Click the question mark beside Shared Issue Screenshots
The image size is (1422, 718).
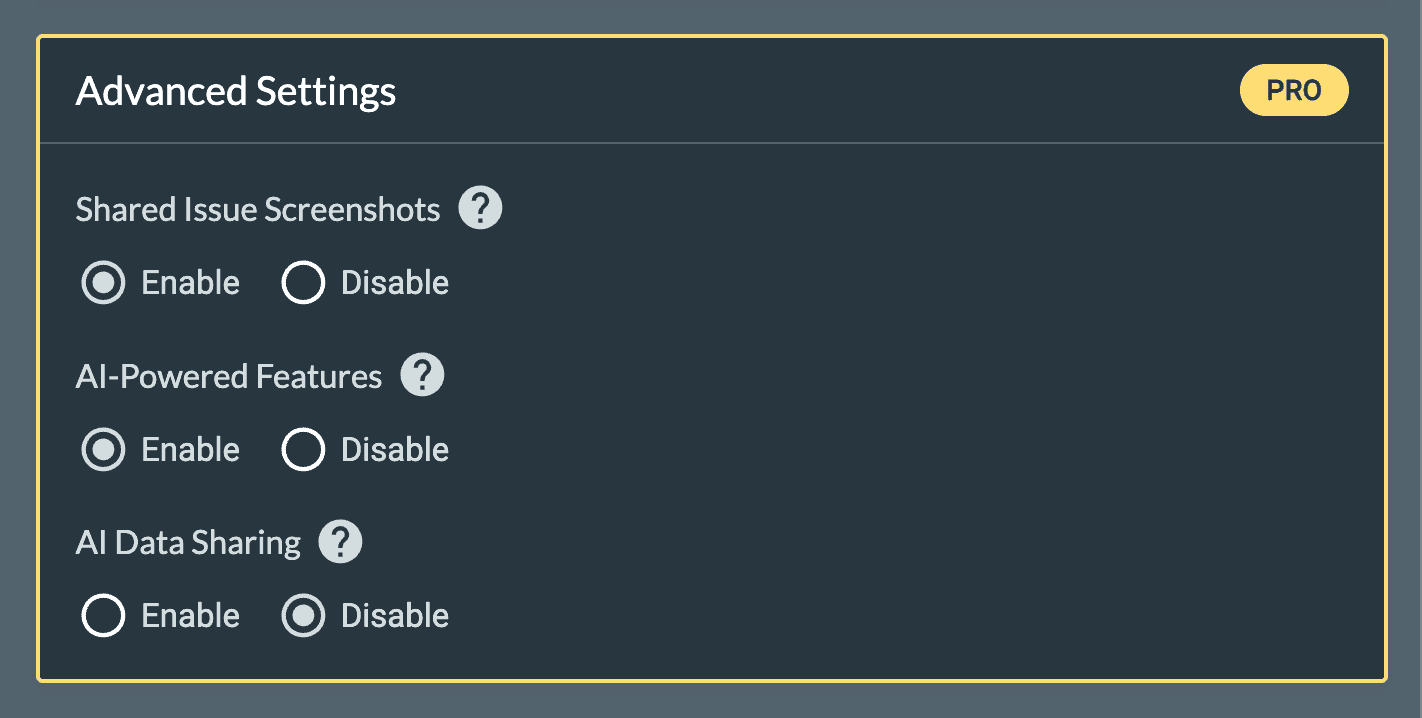click(480, 208)
